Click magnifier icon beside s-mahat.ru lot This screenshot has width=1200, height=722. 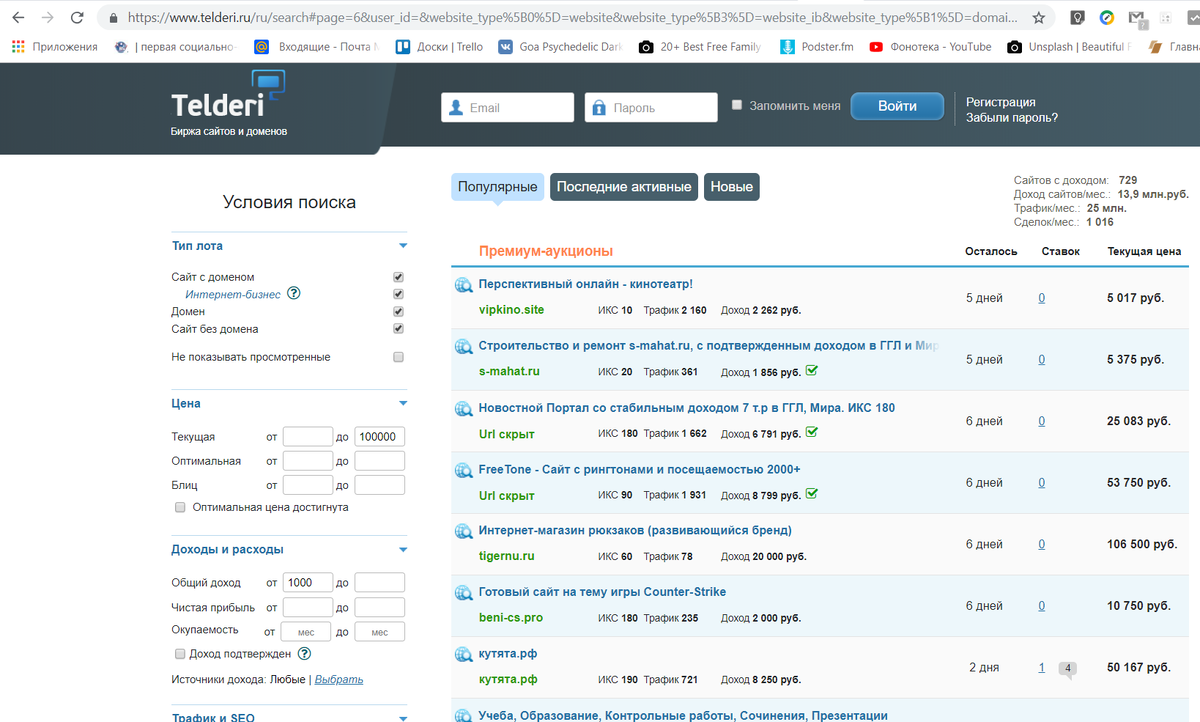point(464,347)
